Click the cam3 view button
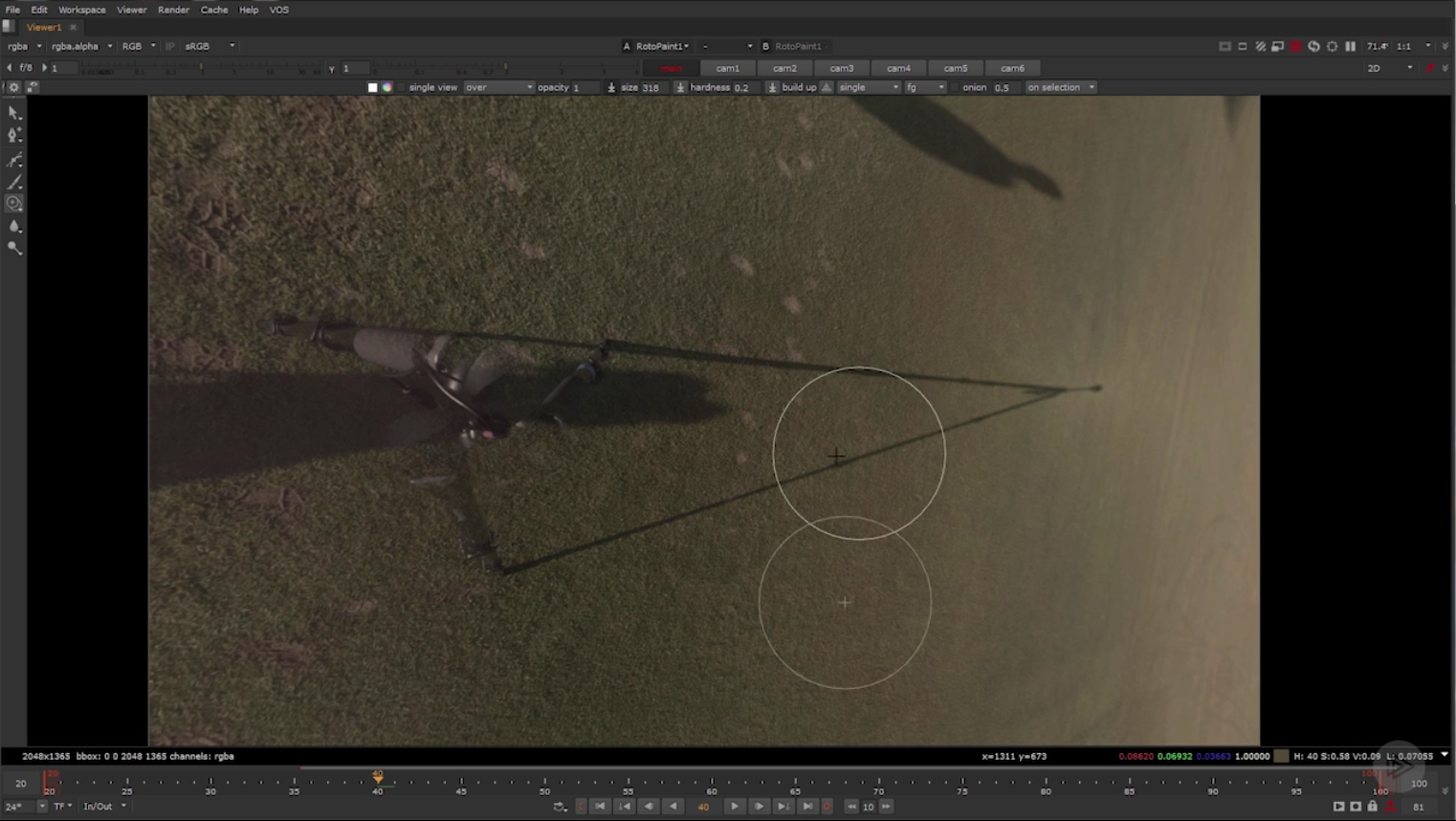The image size is (1456, 821). coord(841,68)
